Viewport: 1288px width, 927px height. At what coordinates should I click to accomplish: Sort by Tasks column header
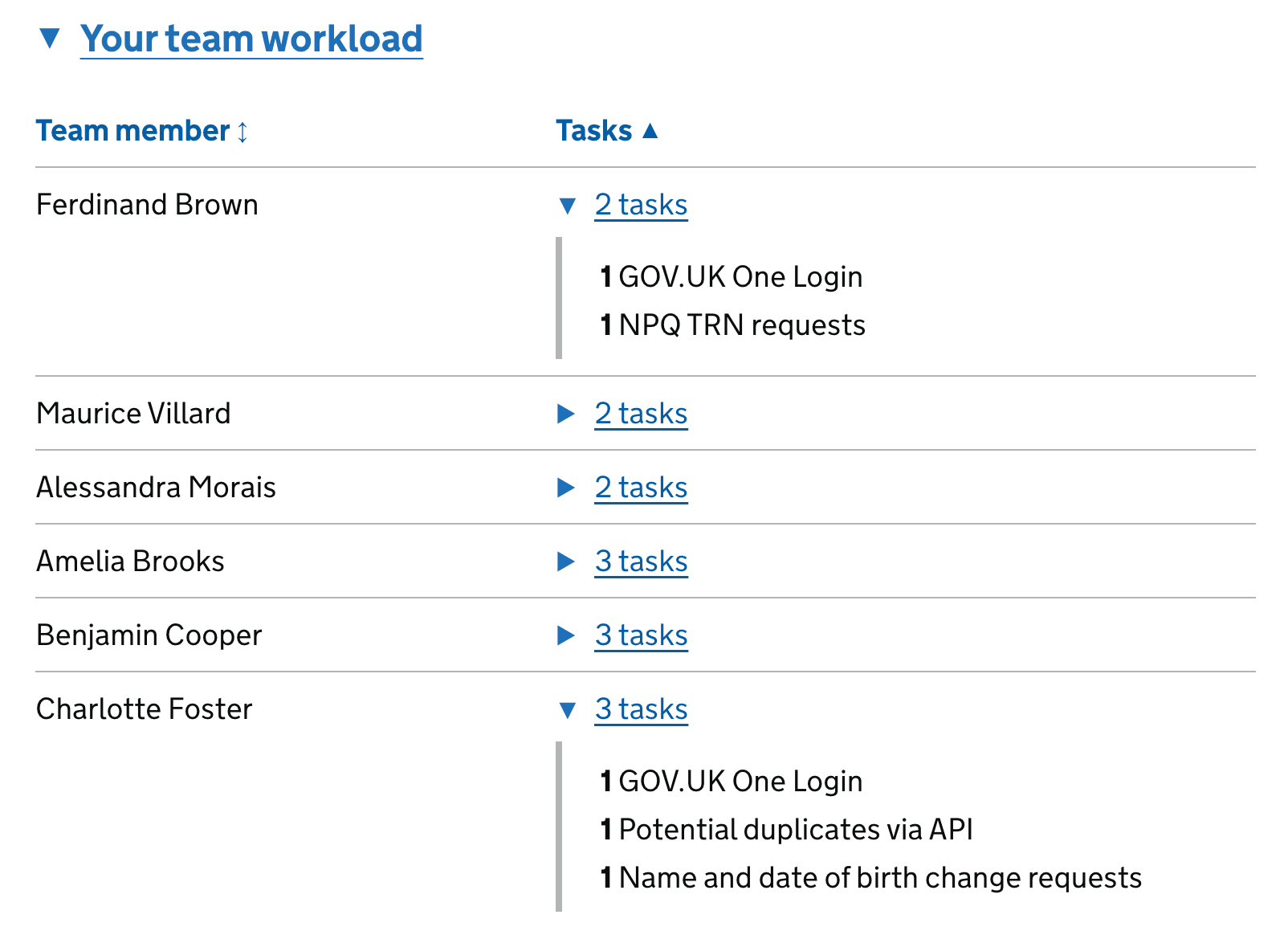coord(607,130)
